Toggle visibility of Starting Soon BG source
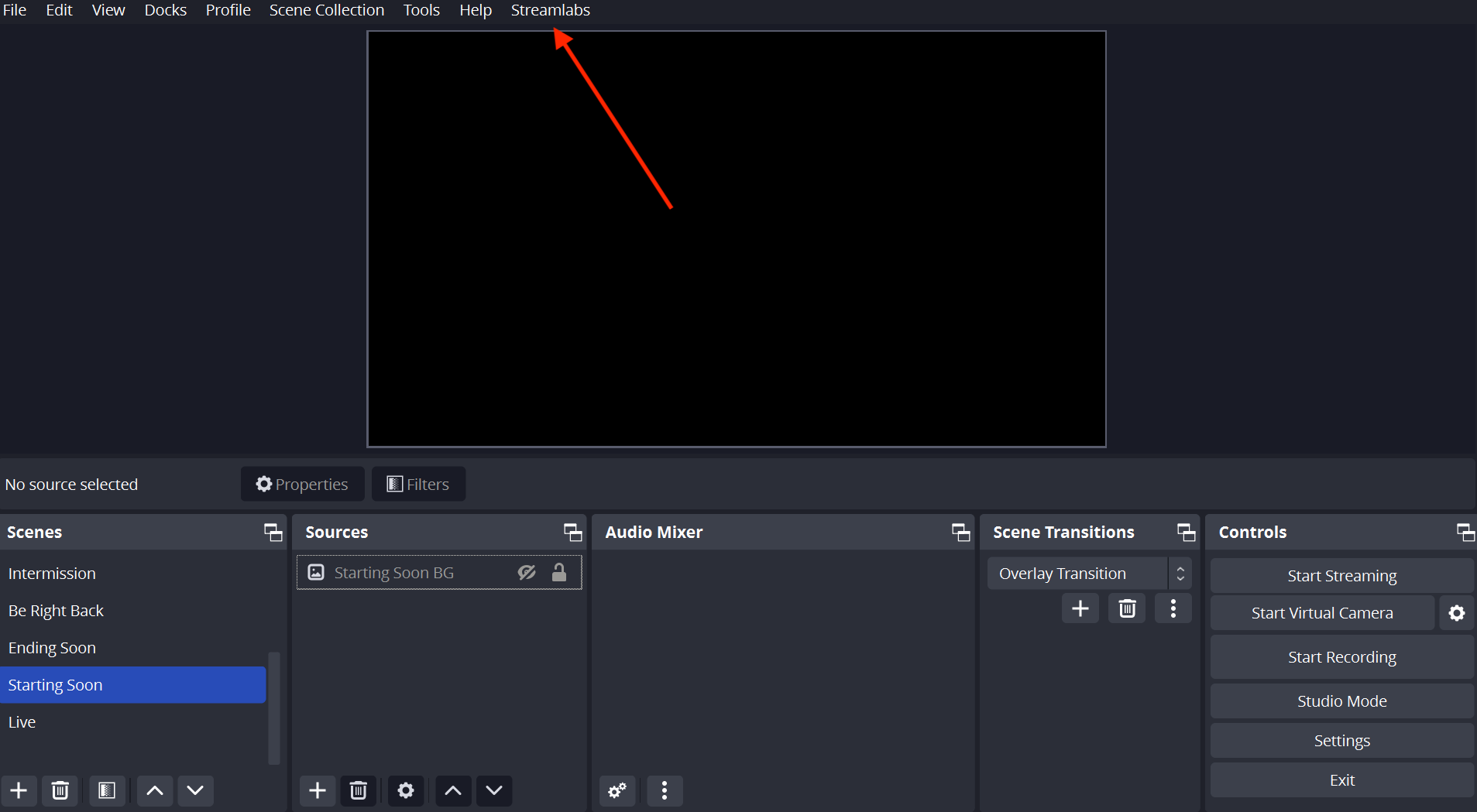The width and height of the screenshot is (1477, 812). tap(527, 573)
